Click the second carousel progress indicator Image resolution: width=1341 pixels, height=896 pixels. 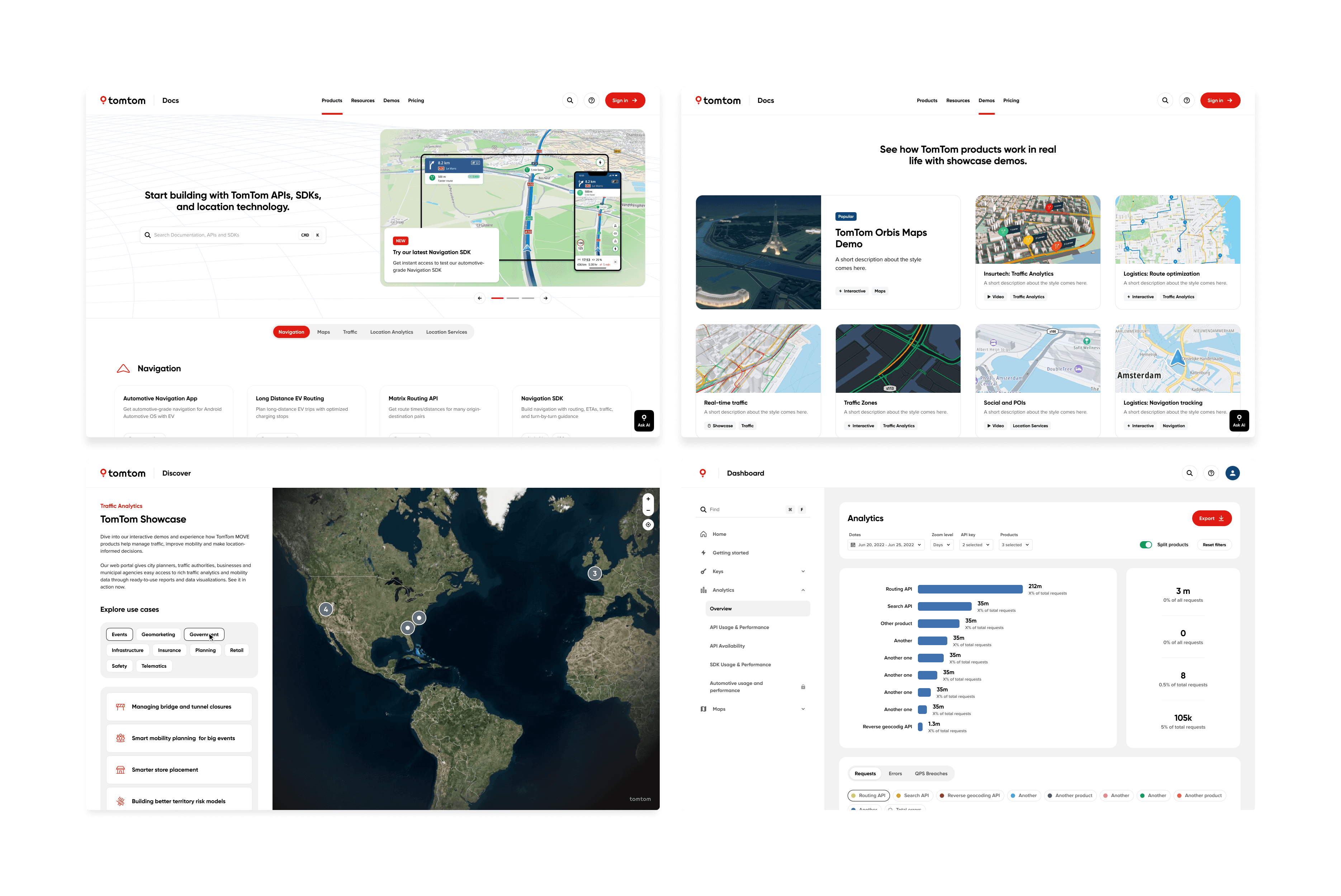pyautogui.click(x=512, y=298)
